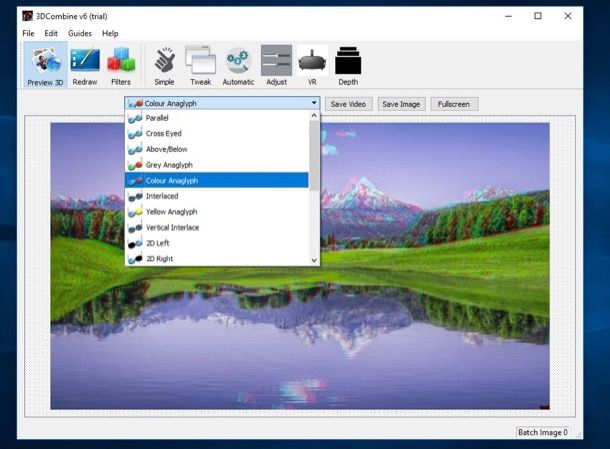This screenshot has height=449, width=610.
Task: Open the Edit menu
Action: click(x=51, y=33)
